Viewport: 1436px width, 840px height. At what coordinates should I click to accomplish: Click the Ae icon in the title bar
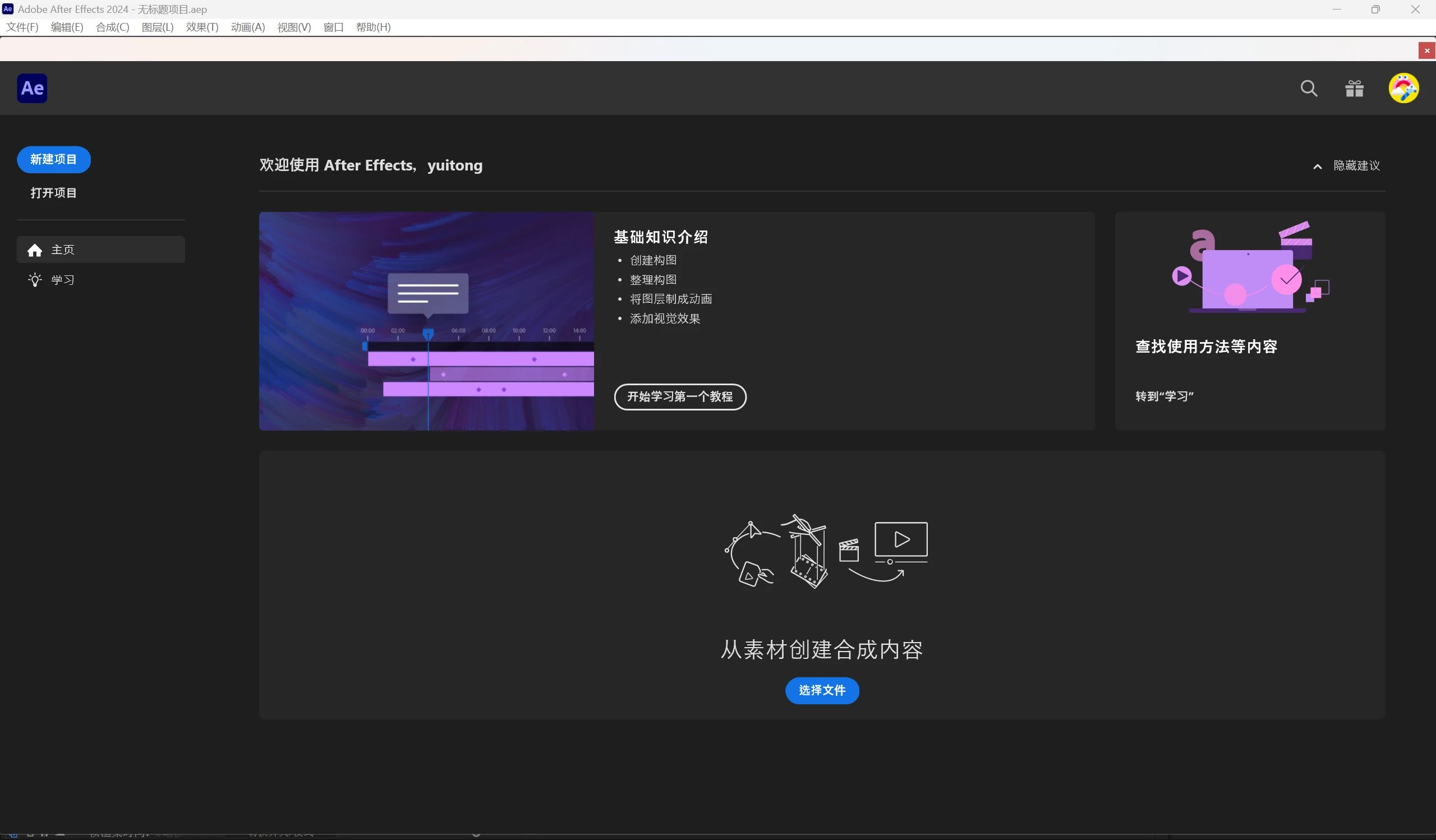[x=7, y=8]
